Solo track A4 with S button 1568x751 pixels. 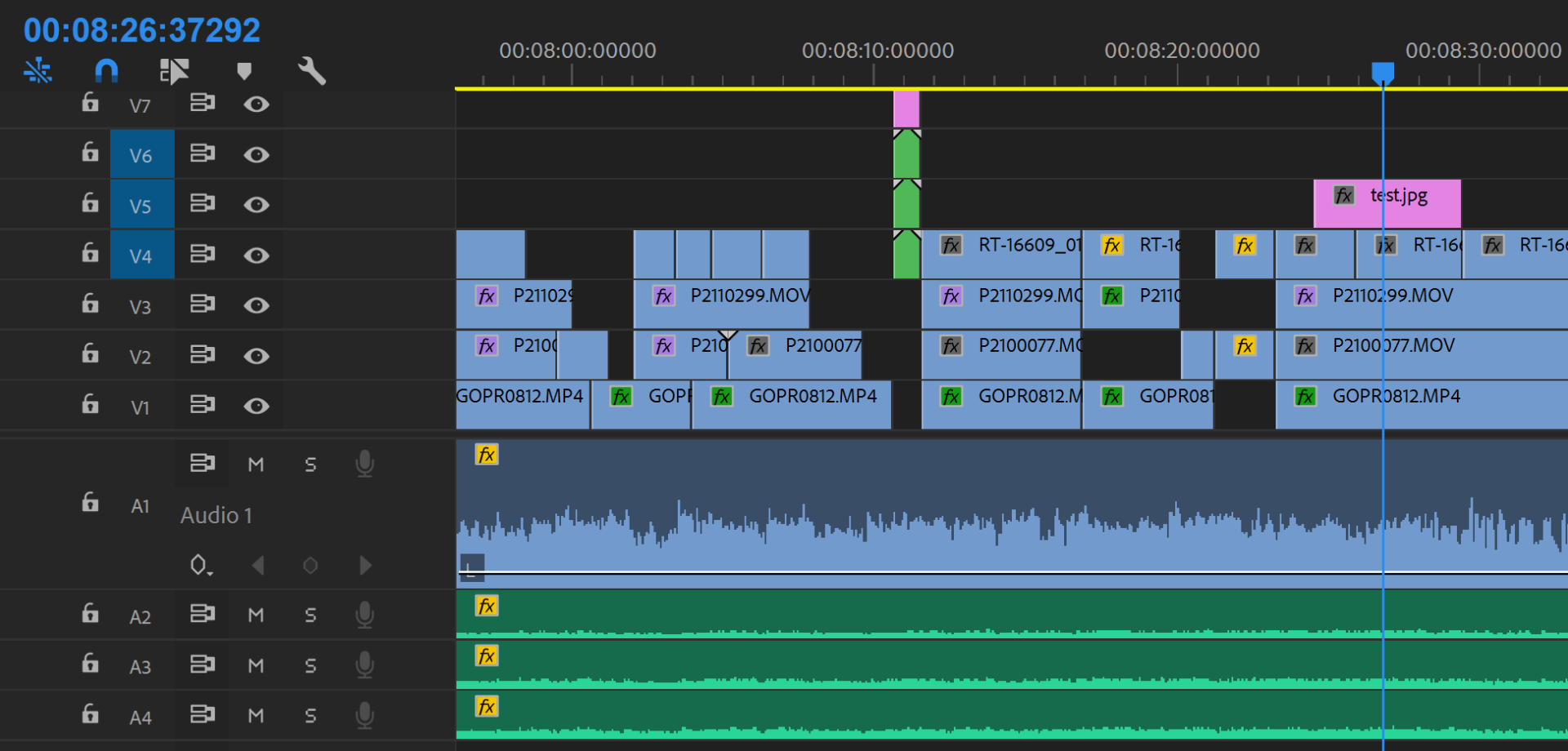pyautogui.click(x=310, y=715)
